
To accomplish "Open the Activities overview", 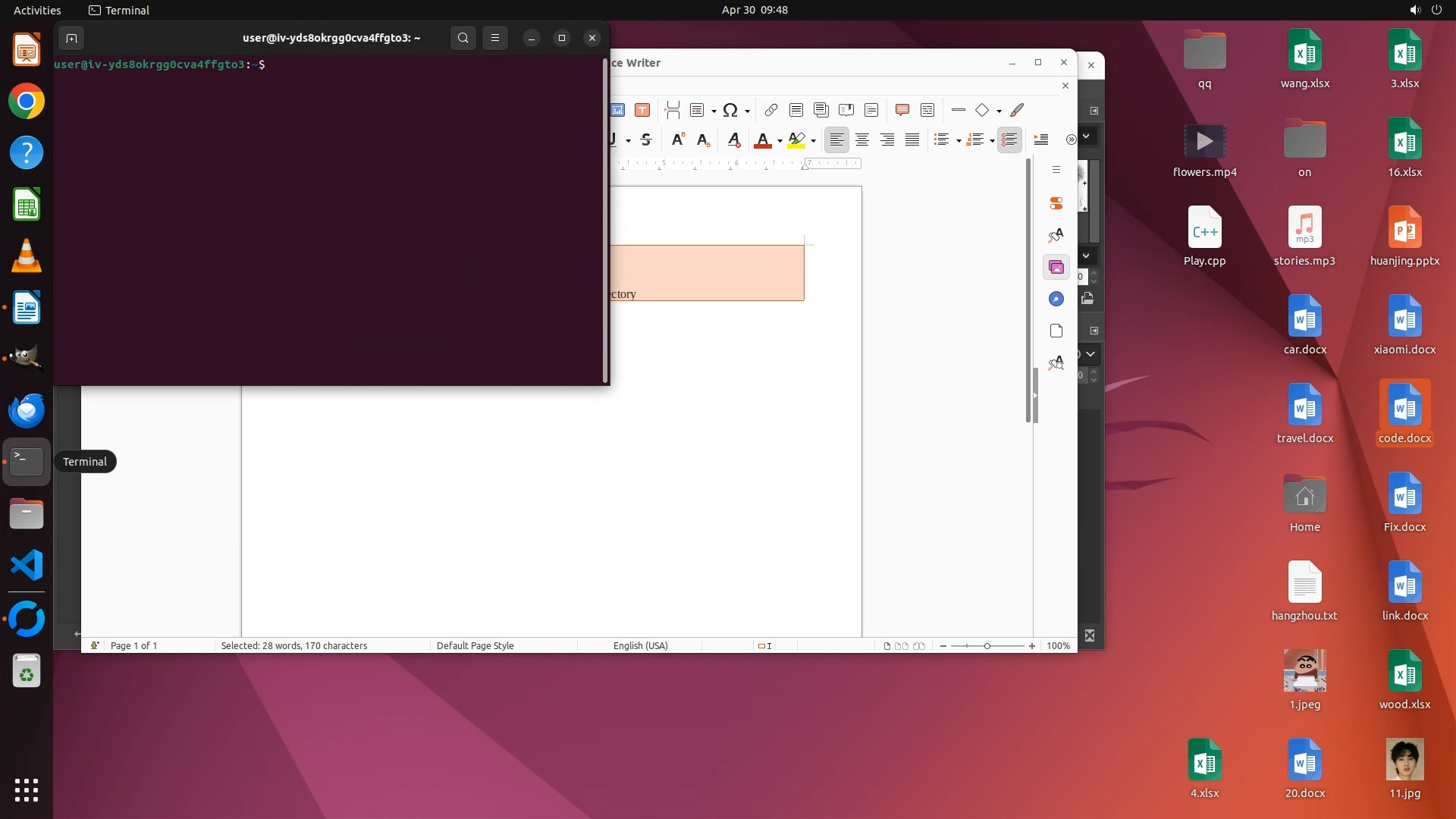I will 37,10.
